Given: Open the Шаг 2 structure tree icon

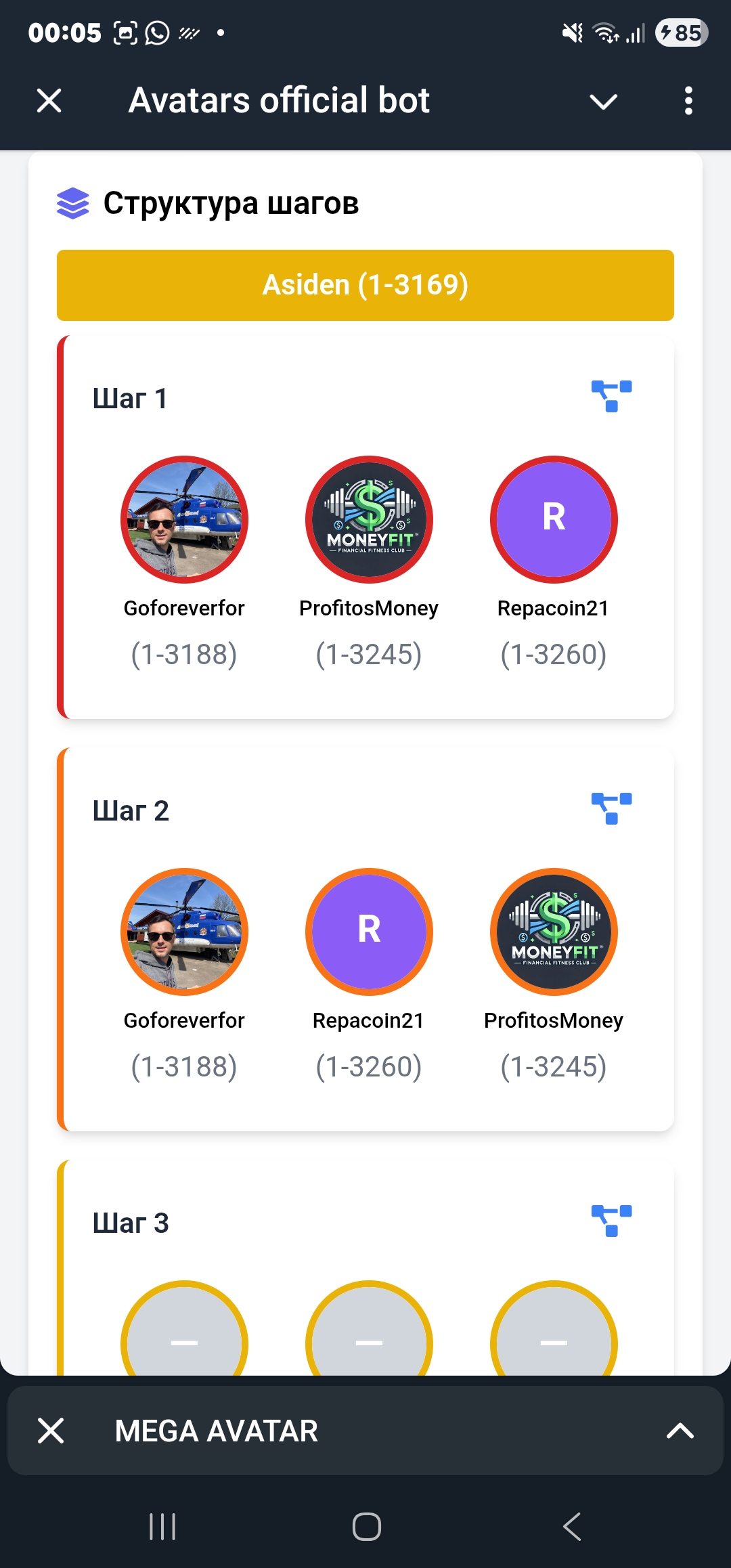Looking at the screenshot, I should click(611, 808).
